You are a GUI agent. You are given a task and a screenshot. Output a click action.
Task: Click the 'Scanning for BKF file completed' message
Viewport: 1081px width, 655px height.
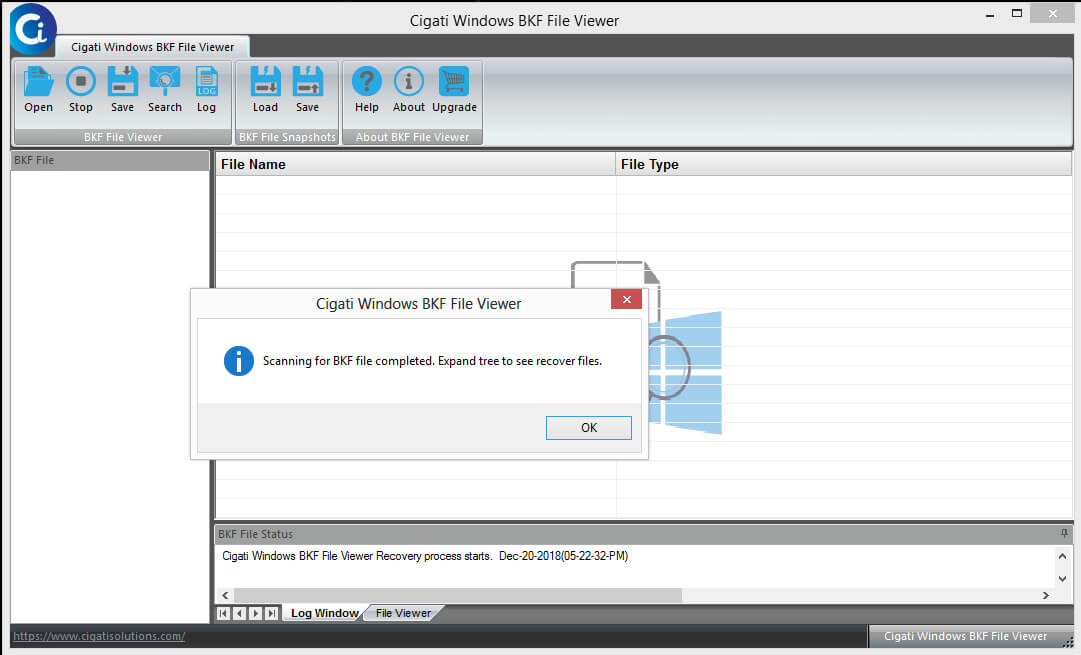pyautogui.click(x=432, y=361)
